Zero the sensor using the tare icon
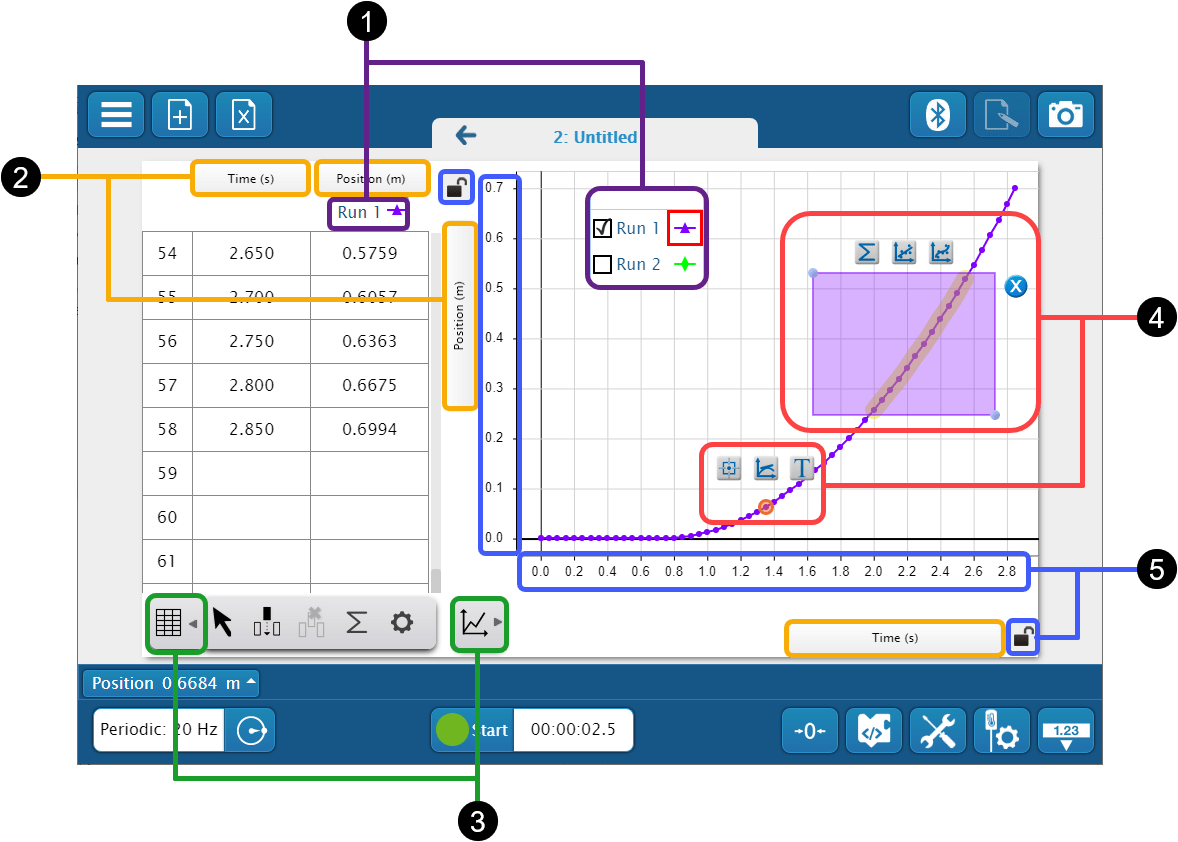The height and width of the screenshot is (842, 1178). [x=809, y=730]
